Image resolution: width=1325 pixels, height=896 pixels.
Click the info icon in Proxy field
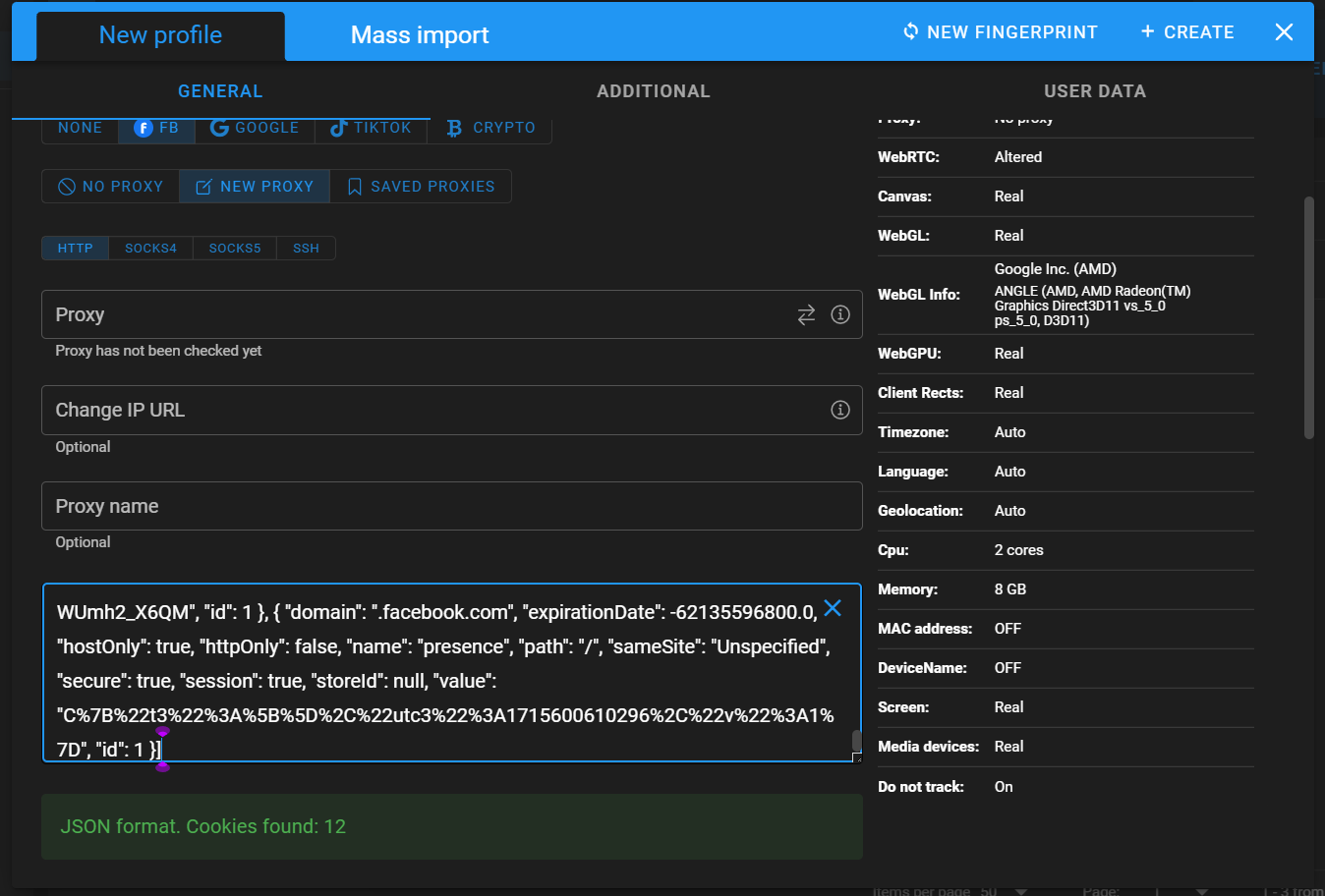point(840,314)
